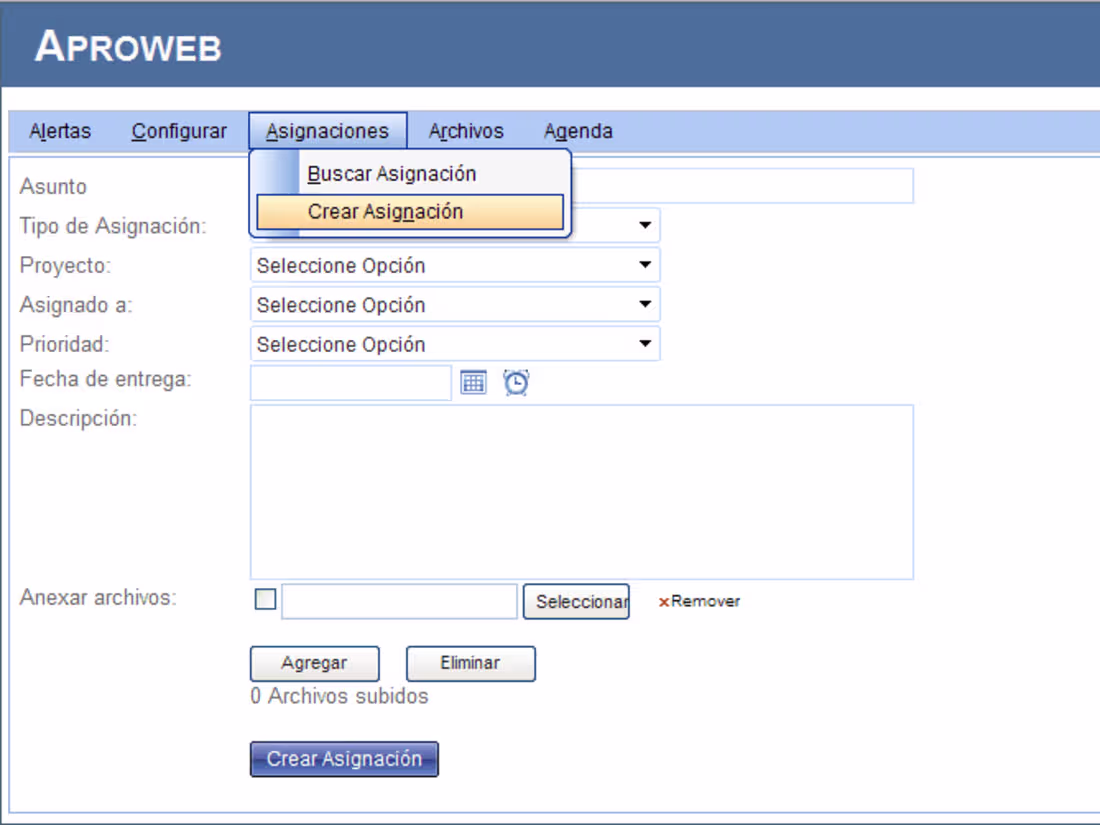Click inside the Descripción text area
The image size is (1100, 825).
tap(580, 490)
